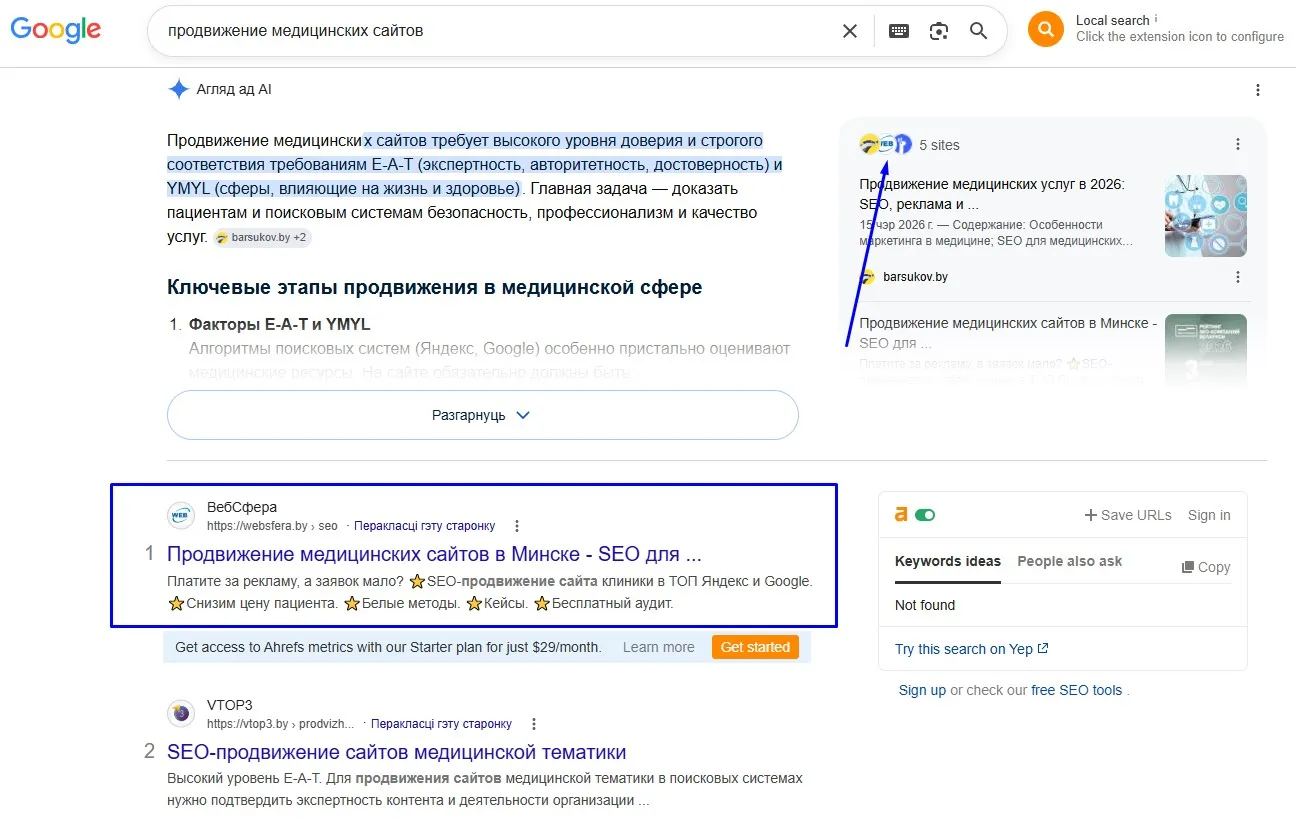1296x838 pixels.
Task: Click Sign in link in Ahrefs panel
Action: [x=1209, y=515]
